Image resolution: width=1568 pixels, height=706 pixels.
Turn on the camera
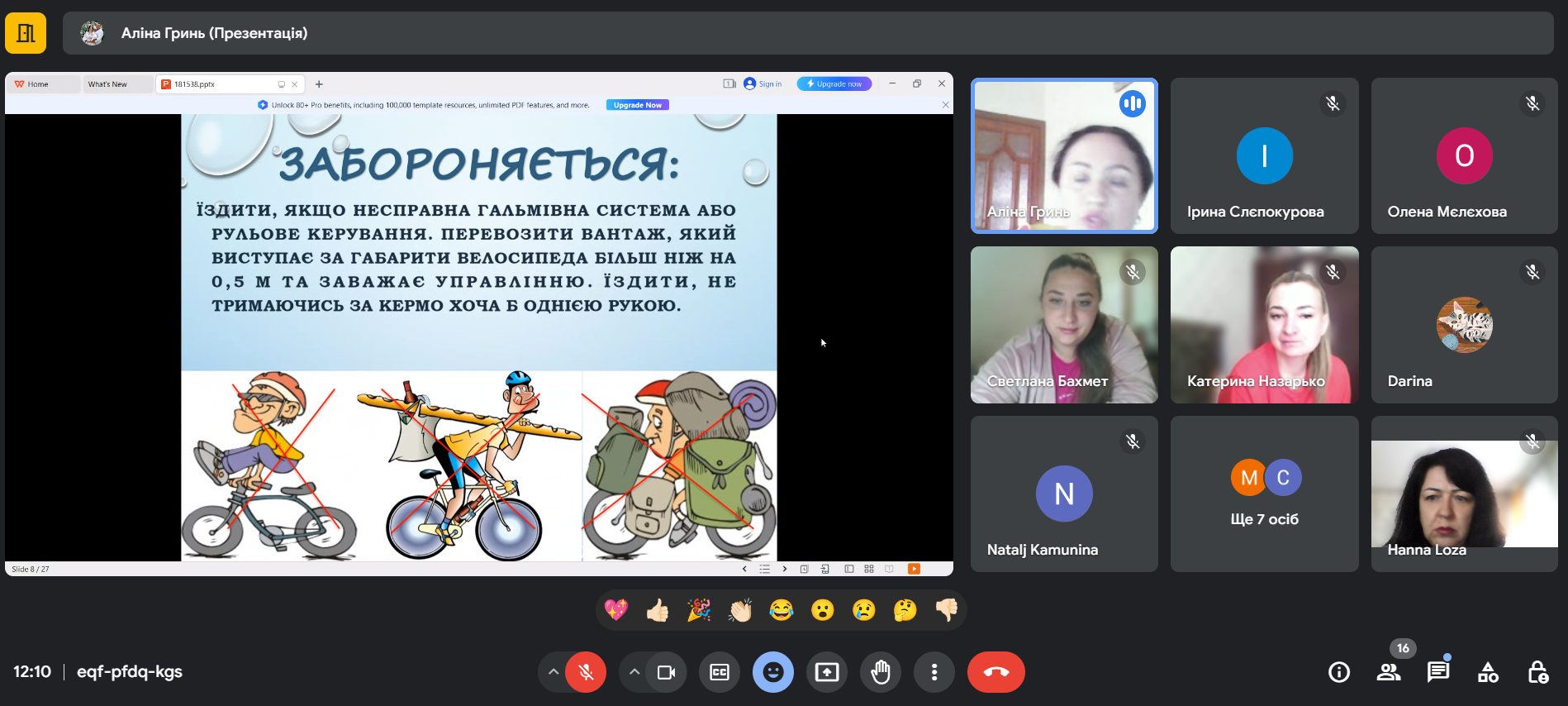(666, 672)
